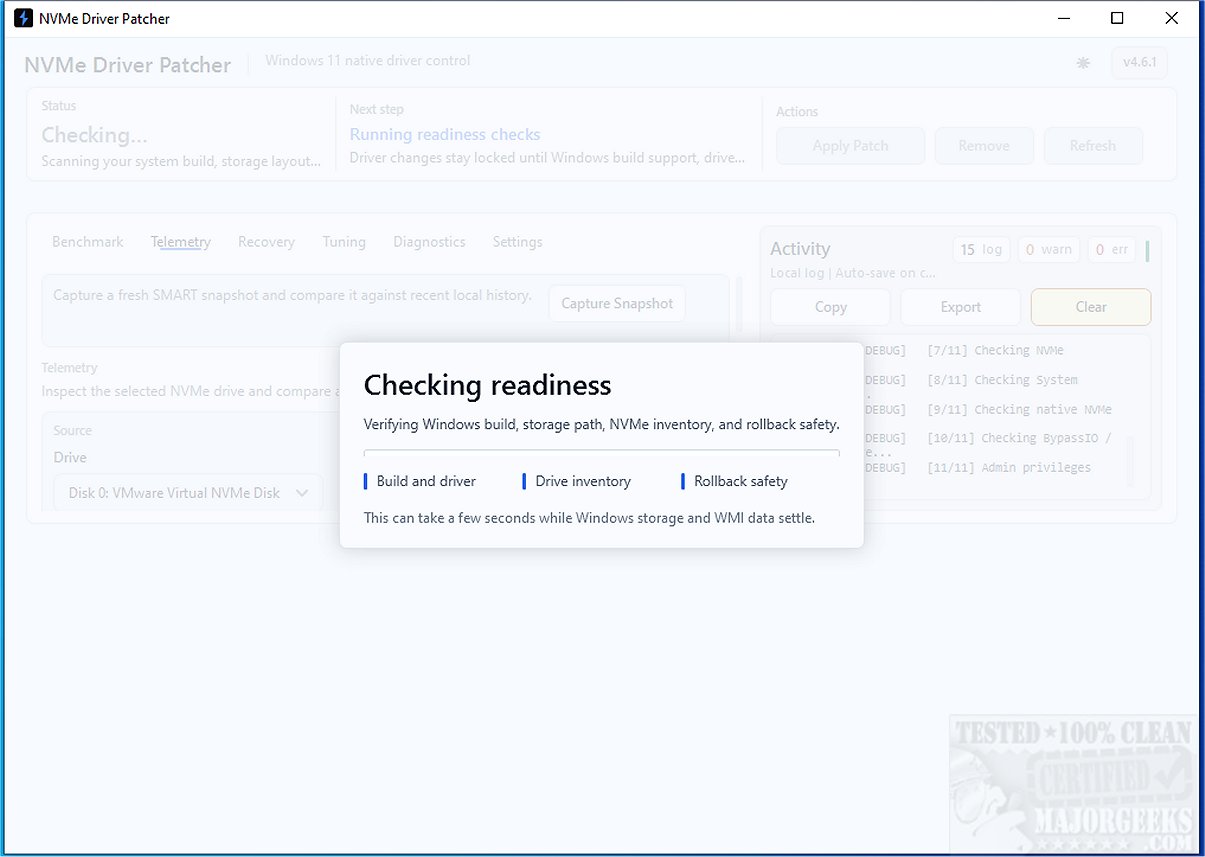Go to the Tuning tab
Screen dimensions: 1205x857
pos(344,242)
